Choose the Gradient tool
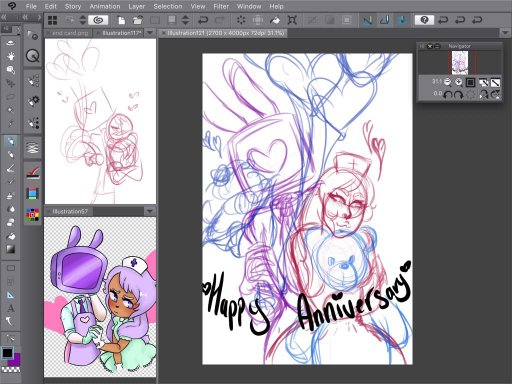The height and width of the screenshot is (384, 512). [11, 249]
